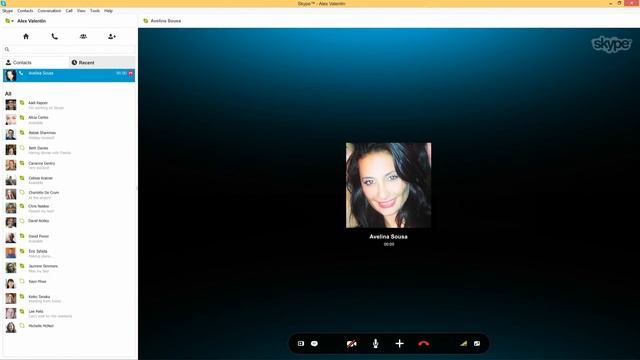This screenshot has width=640, height=360.
Task: Open contact Aadi Kapoor
Action: click(x=69, y=105)
